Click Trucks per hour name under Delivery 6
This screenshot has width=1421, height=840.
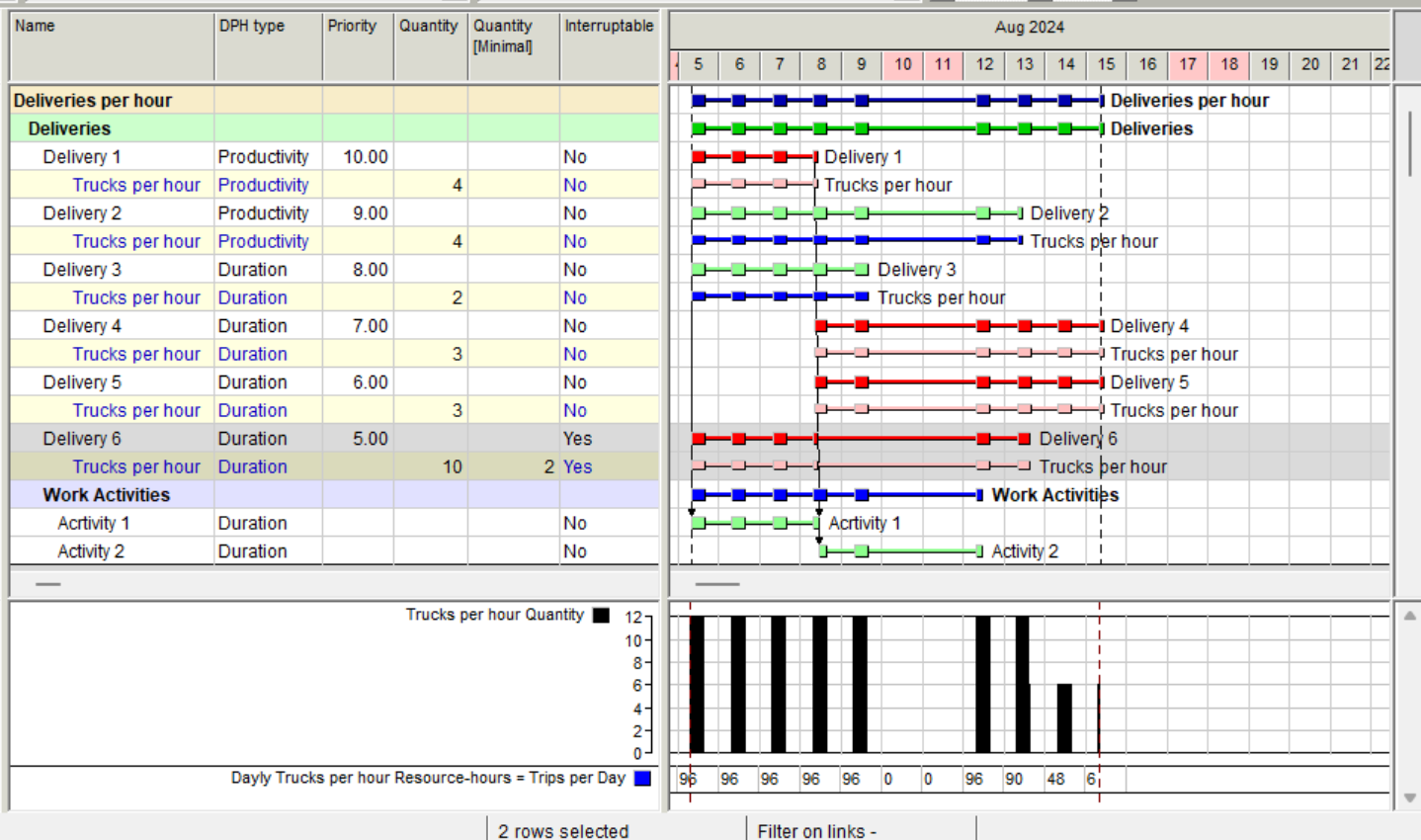pos(136,466)
